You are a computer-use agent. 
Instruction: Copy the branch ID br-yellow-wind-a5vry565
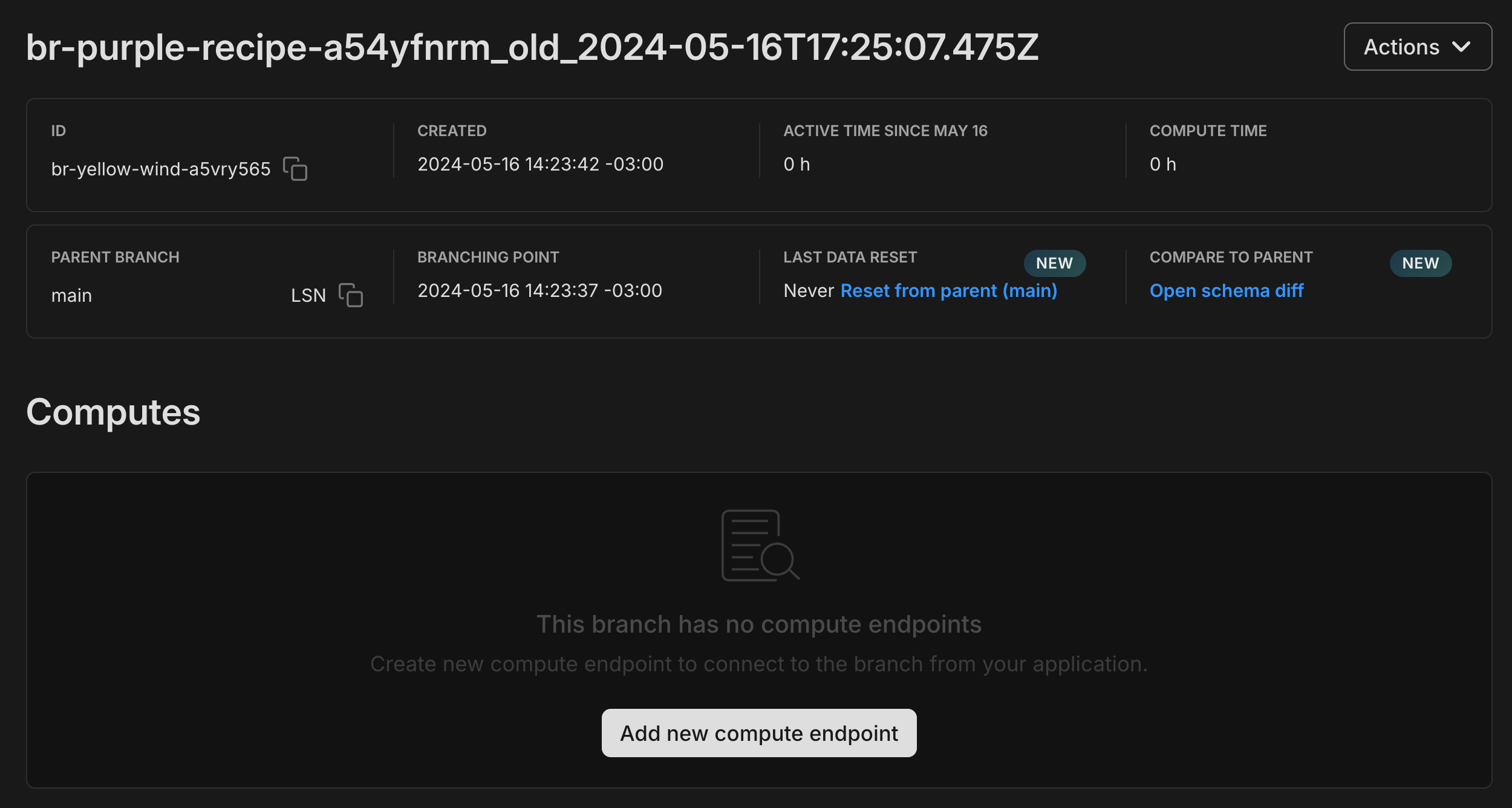pos(295,169)
